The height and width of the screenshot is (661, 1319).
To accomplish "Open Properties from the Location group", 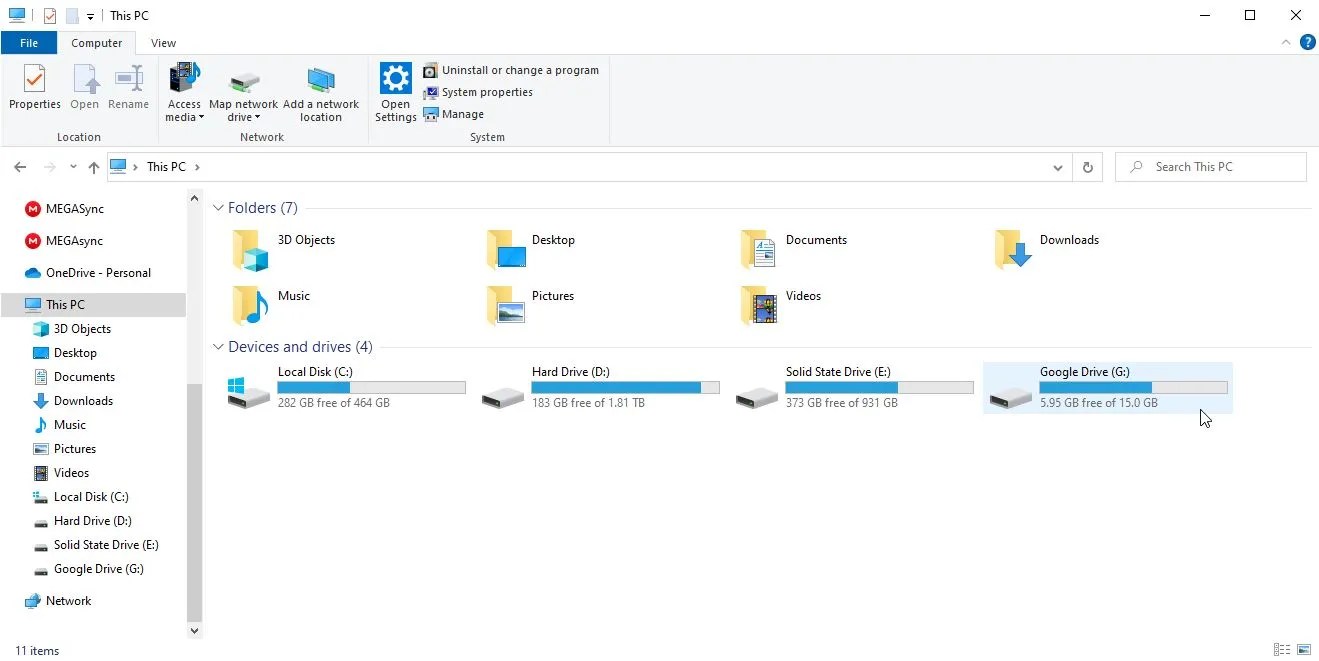I will coord(34,90).
